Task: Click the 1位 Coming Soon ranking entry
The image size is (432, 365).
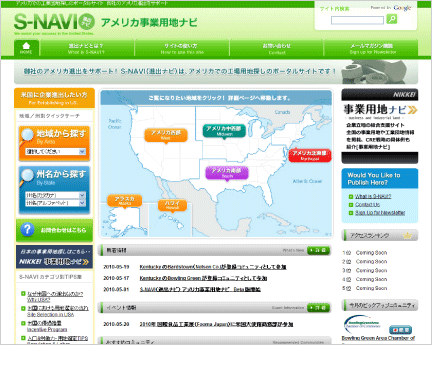Action: point(365,253)
